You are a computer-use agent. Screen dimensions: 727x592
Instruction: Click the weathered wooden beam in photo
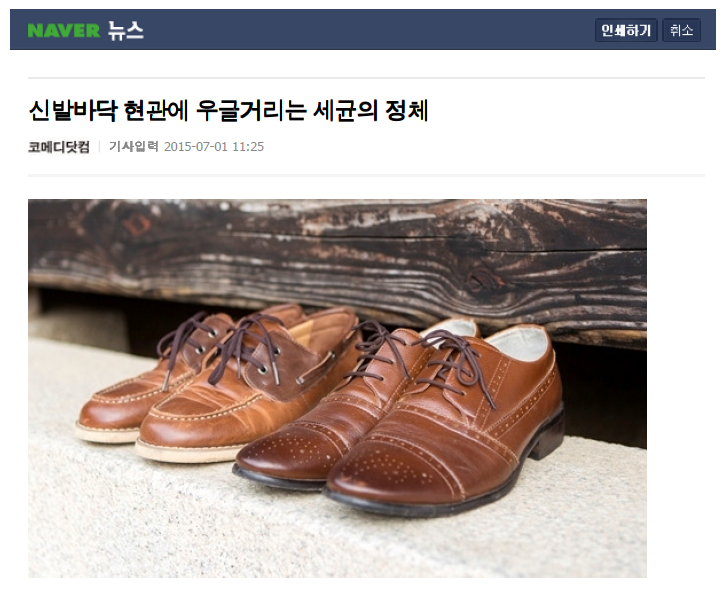[337, 260]
